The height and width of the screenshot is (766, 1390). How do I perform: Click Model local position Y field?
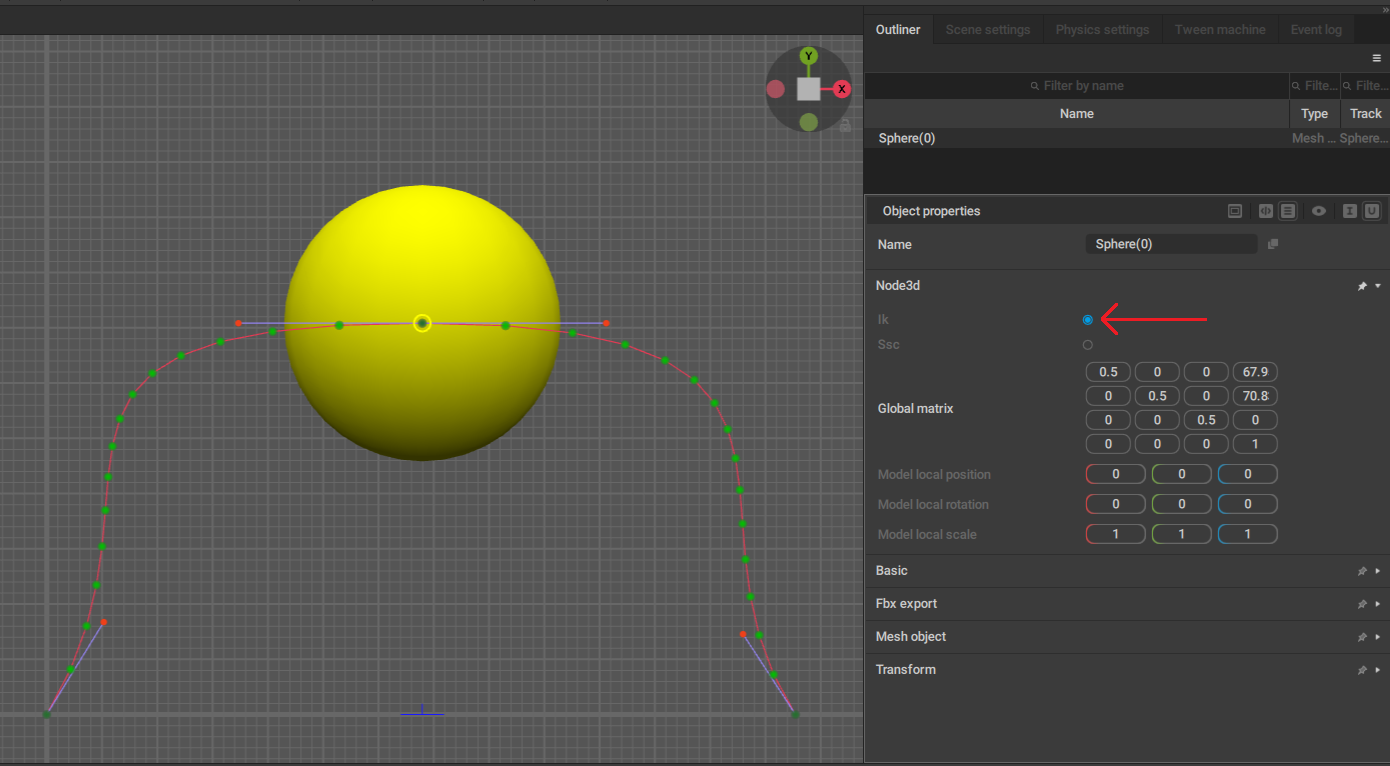pos(1181,474)
